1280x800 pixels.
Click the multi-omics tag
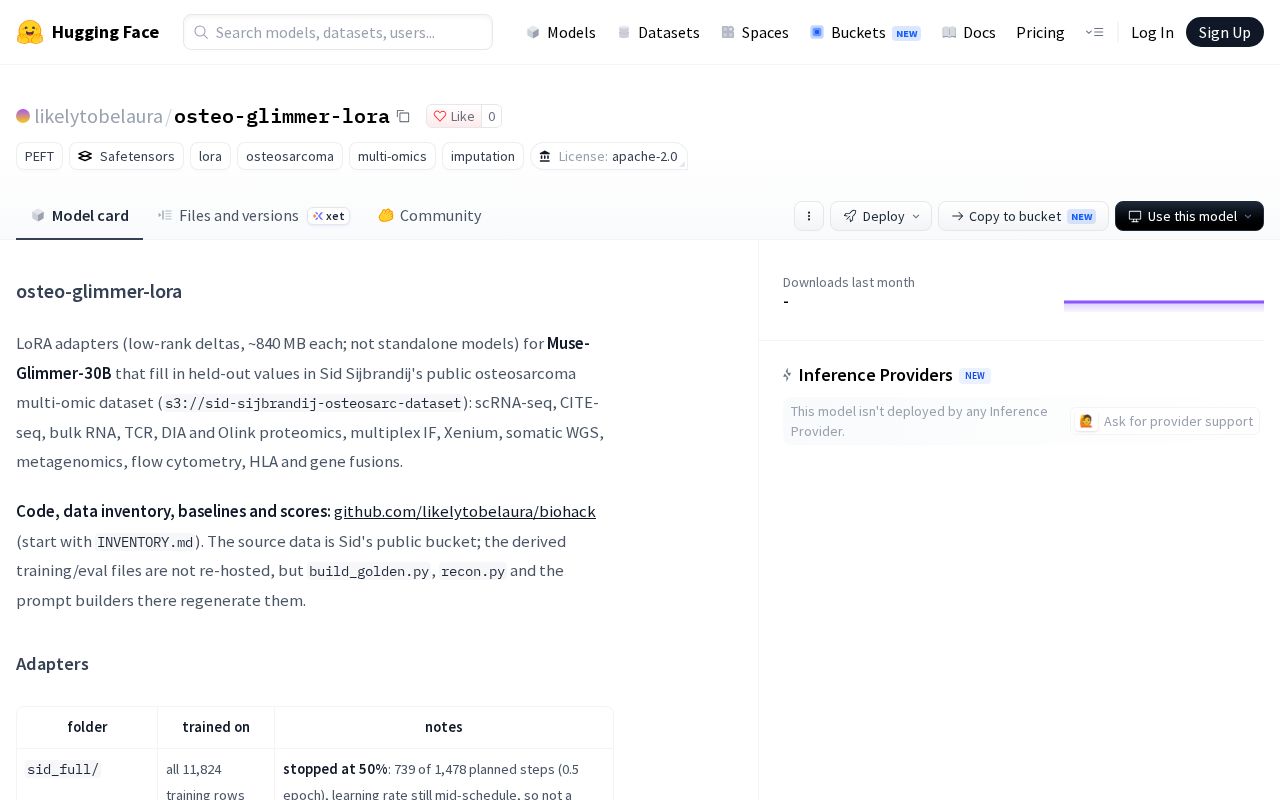pos(392,156)
